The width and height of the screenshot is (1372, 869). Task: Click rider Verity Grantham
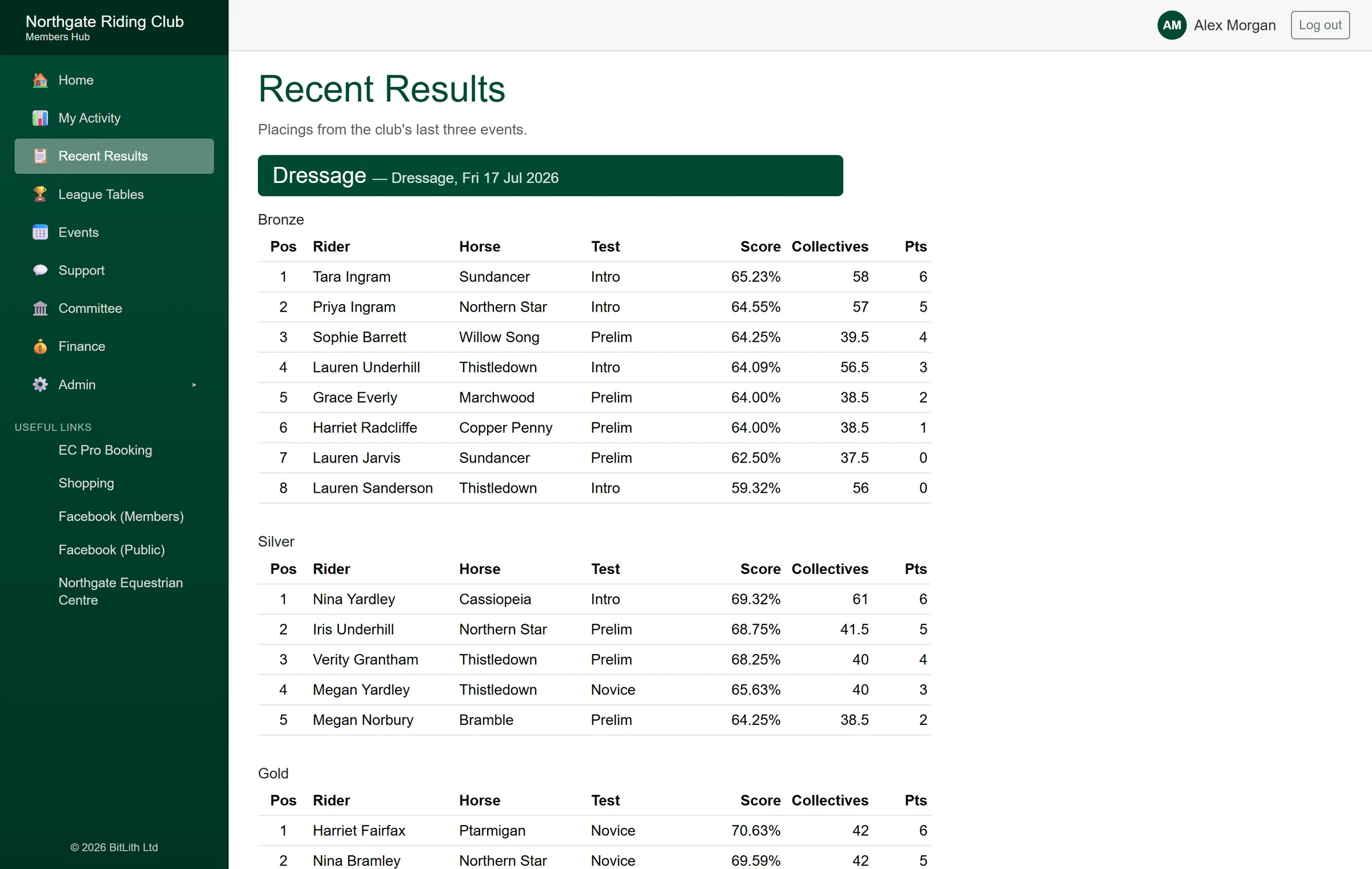point(365,660)
